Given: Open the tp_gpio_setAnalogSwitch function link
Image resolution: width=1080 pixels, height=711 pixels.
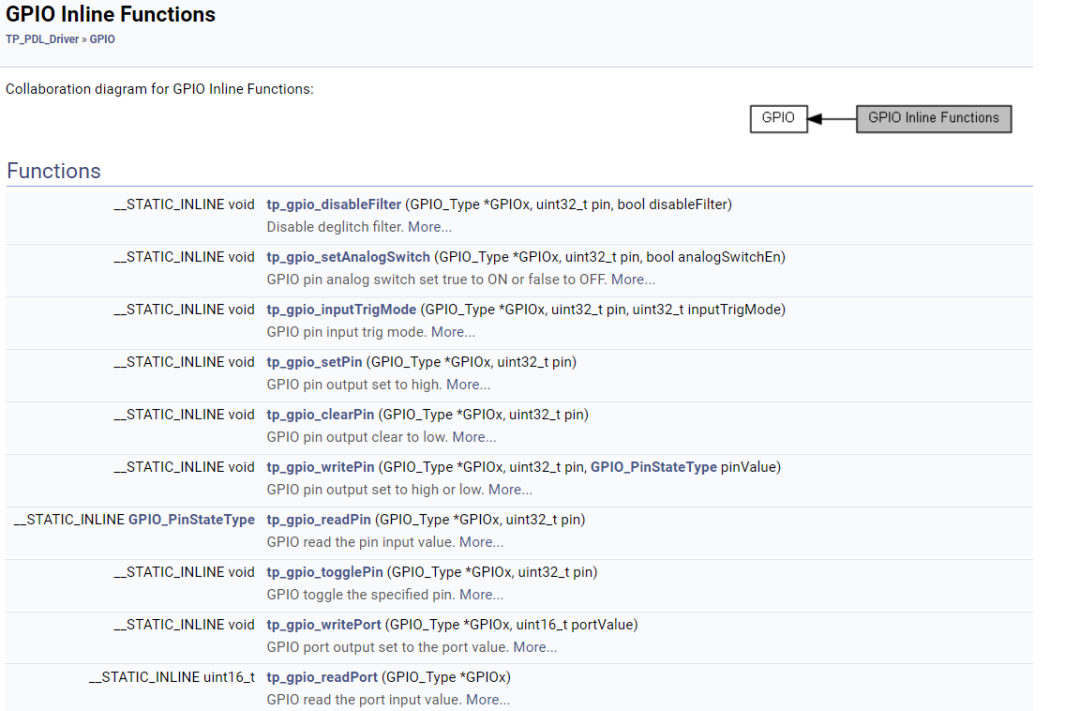Looking at the screenshot, I should click(348, 257).
